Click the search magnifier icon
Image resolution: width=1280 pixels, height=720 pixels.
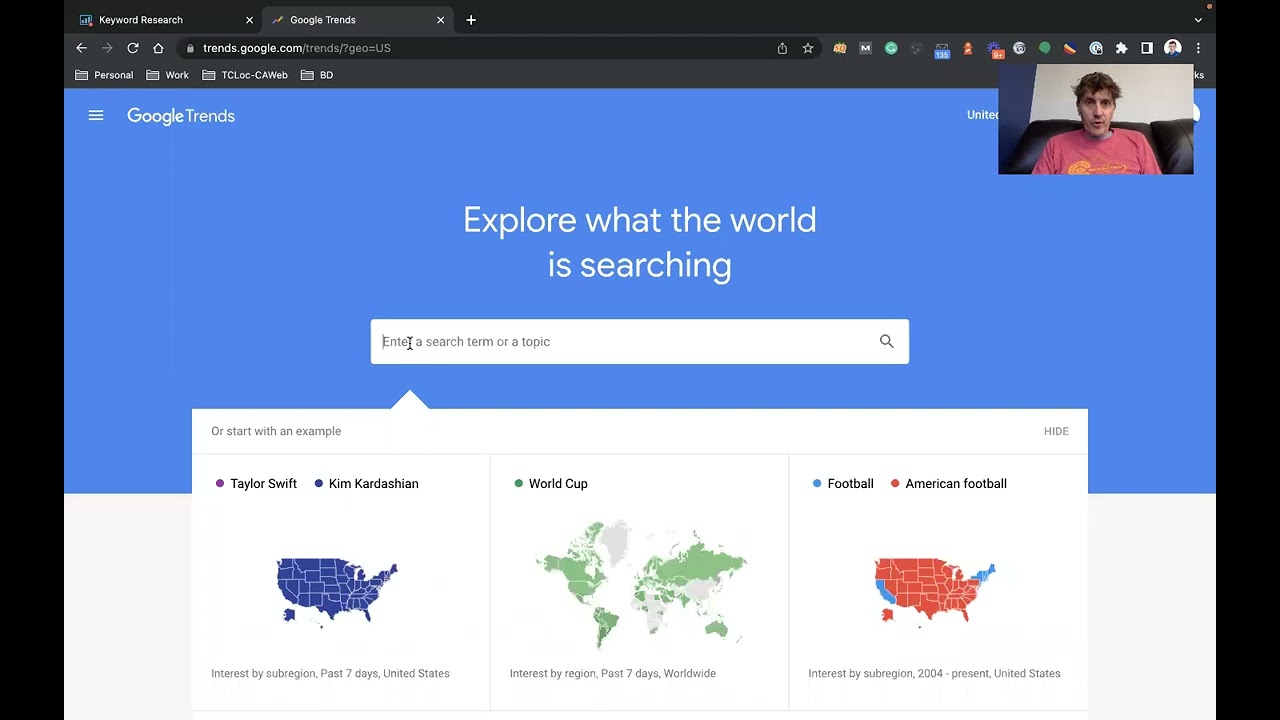point(886,341)
